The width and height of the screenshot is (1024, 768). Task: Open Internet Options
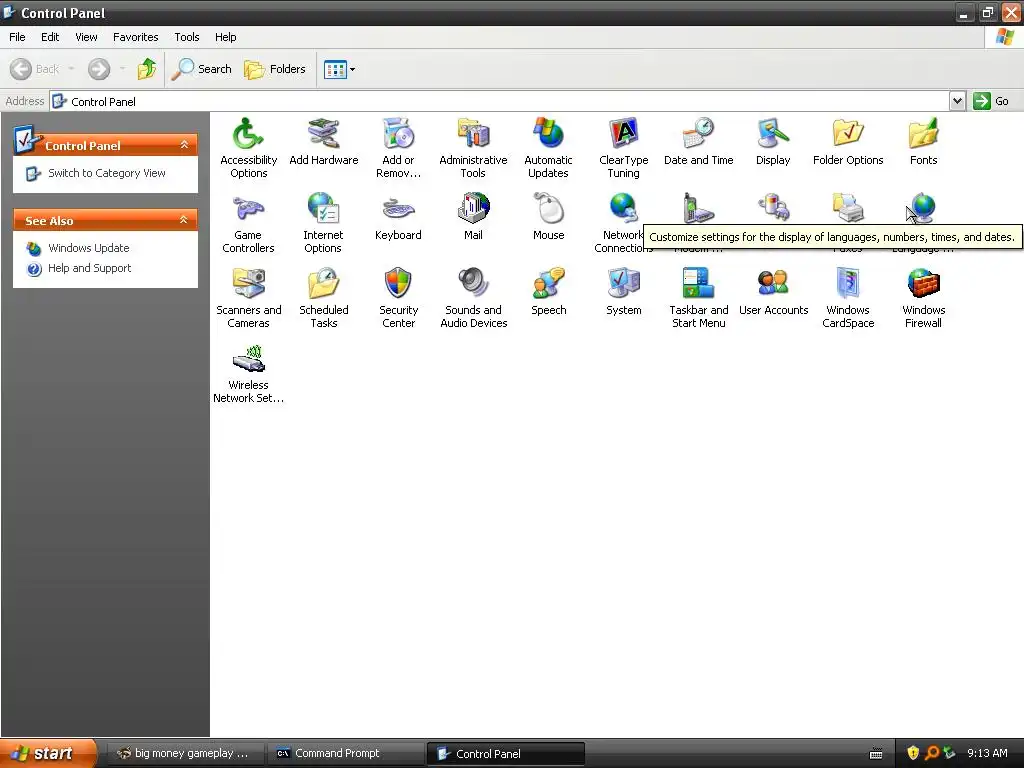(x=323, y=223)
